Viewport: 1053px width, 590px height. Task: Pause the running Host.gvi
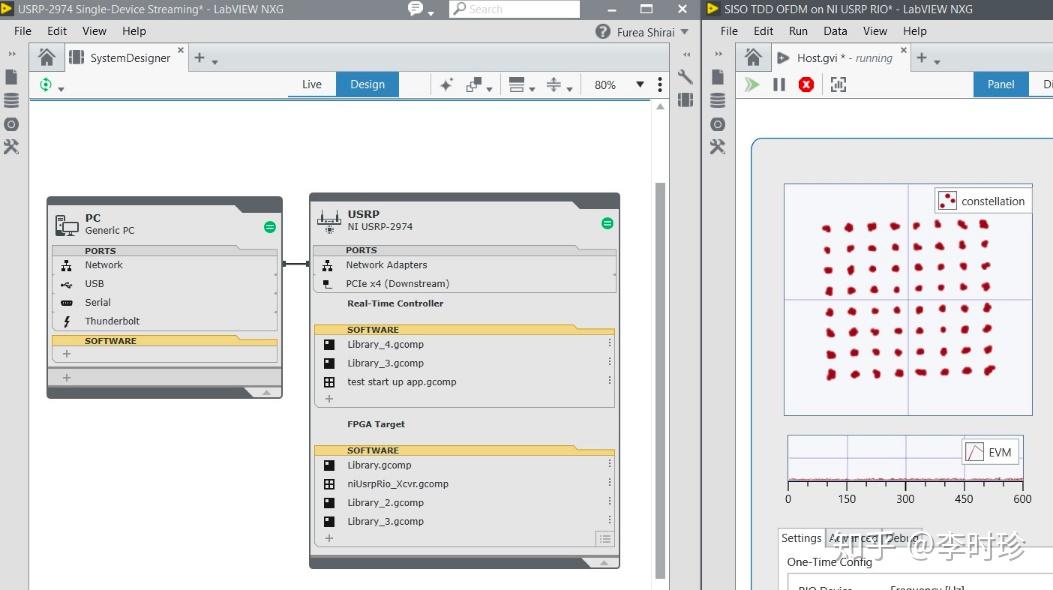[781, 84]
